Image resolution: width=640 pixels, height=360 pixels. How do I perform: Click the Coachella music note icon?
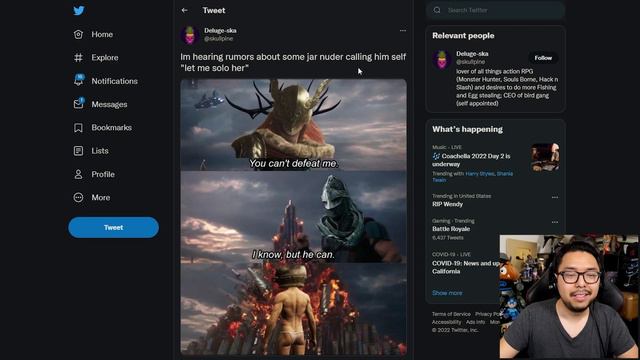[436, 156]
